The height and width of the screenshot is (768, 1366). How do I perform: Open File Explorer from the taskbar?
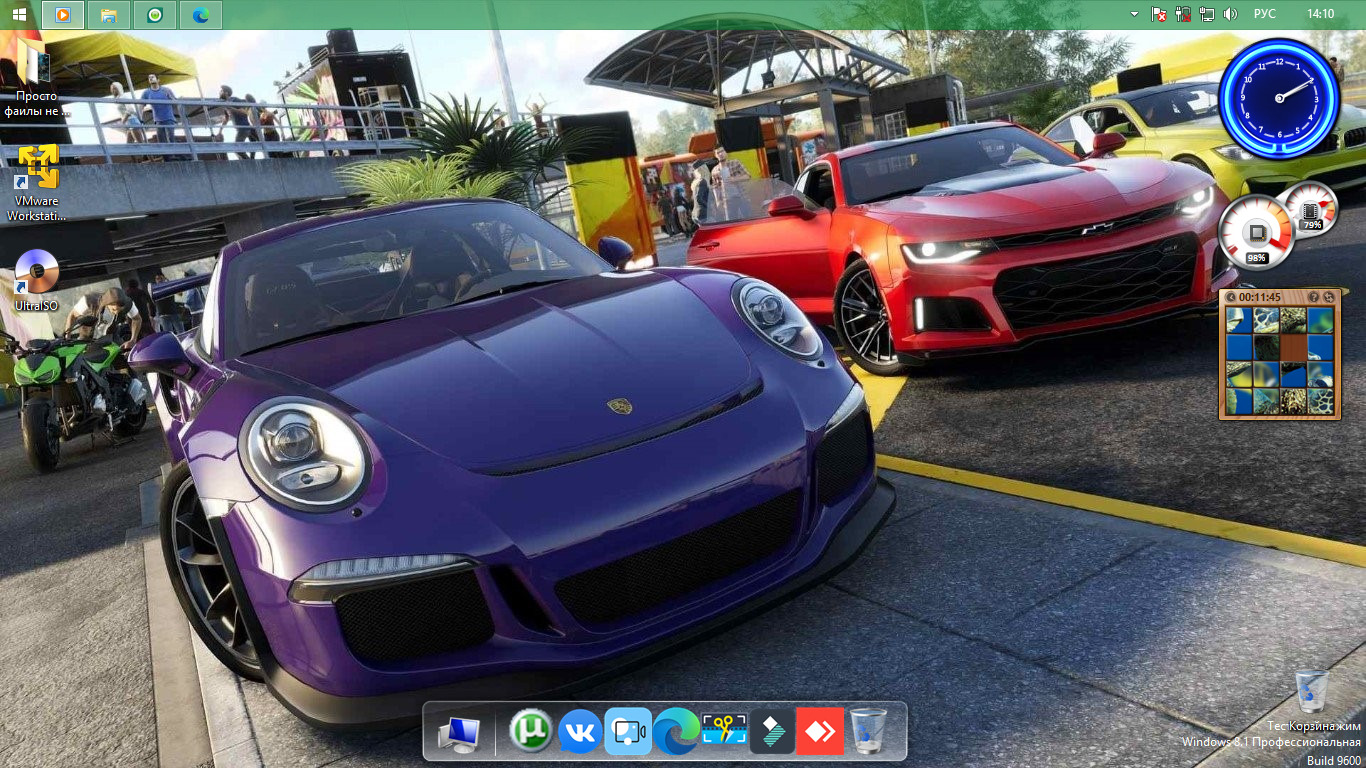(x=109, y=14)
